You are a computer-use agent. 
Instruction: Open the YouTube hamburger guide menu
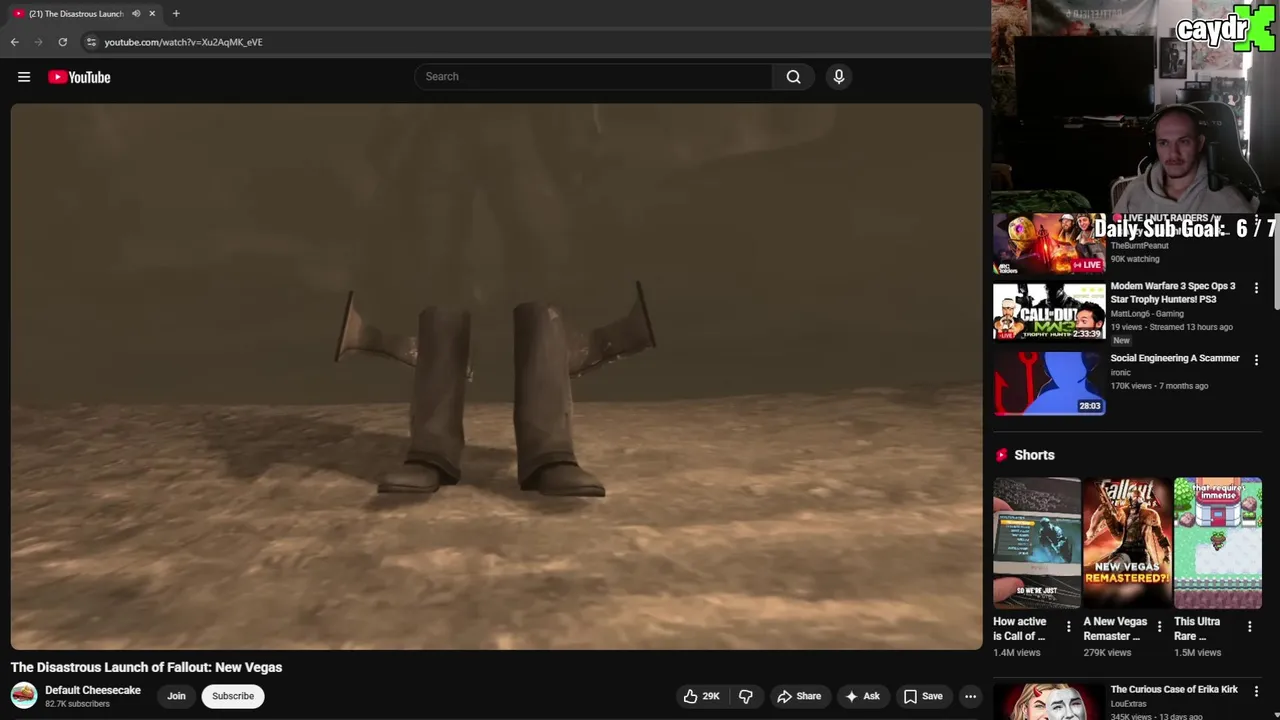(x=24, y=77)
